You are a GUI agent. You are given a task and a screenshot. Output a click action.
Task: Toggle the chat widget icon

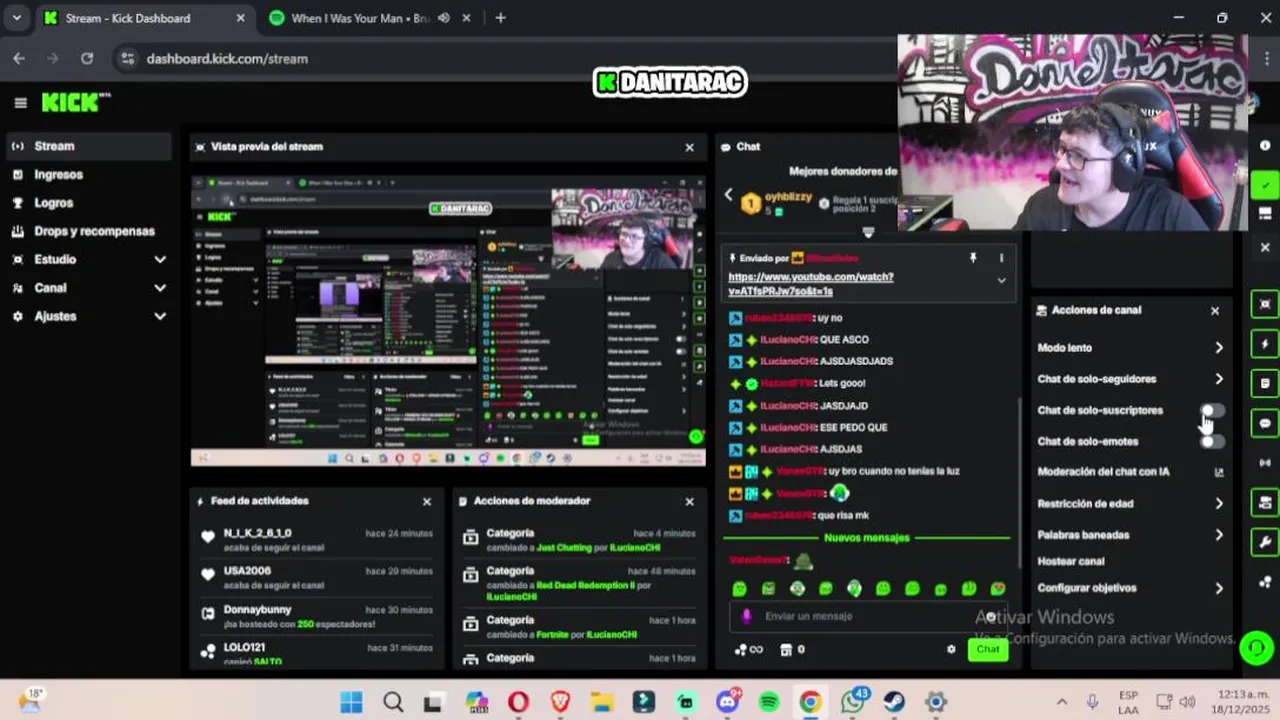coord(1265,423)
